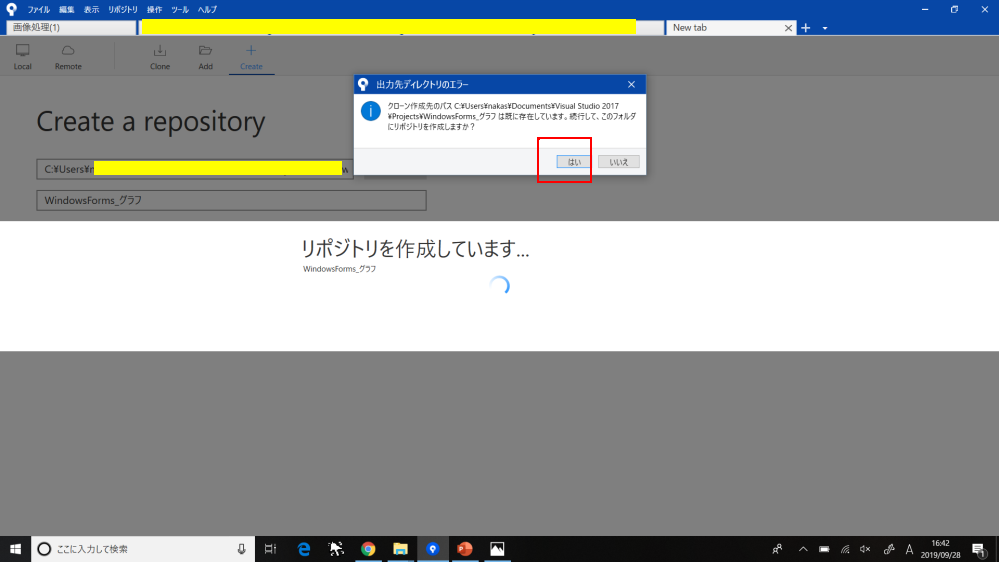The image size is (999, 562).
Task: Click the Sourcetree taskbar icon
Action: point(433,549)
